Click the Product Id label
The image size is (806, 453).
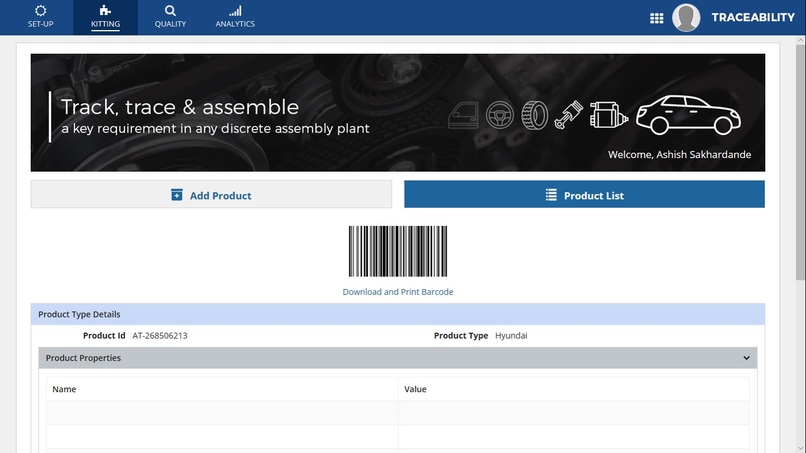point(104,336)
